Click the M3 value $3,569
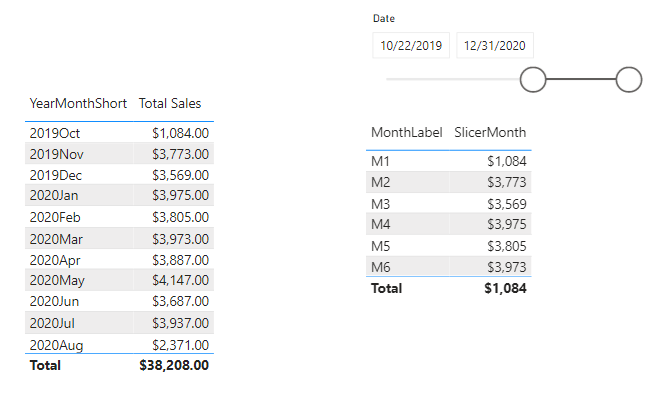 tap(507, 204)
